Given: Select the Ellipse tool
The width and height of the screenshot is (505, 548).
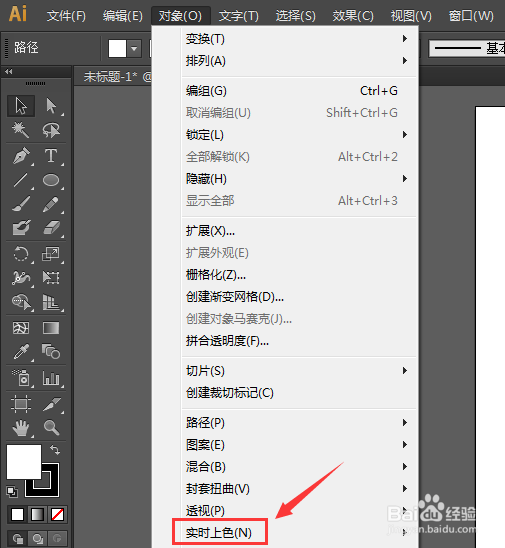Looking at the screenshot, I should (x=51, y=180).
